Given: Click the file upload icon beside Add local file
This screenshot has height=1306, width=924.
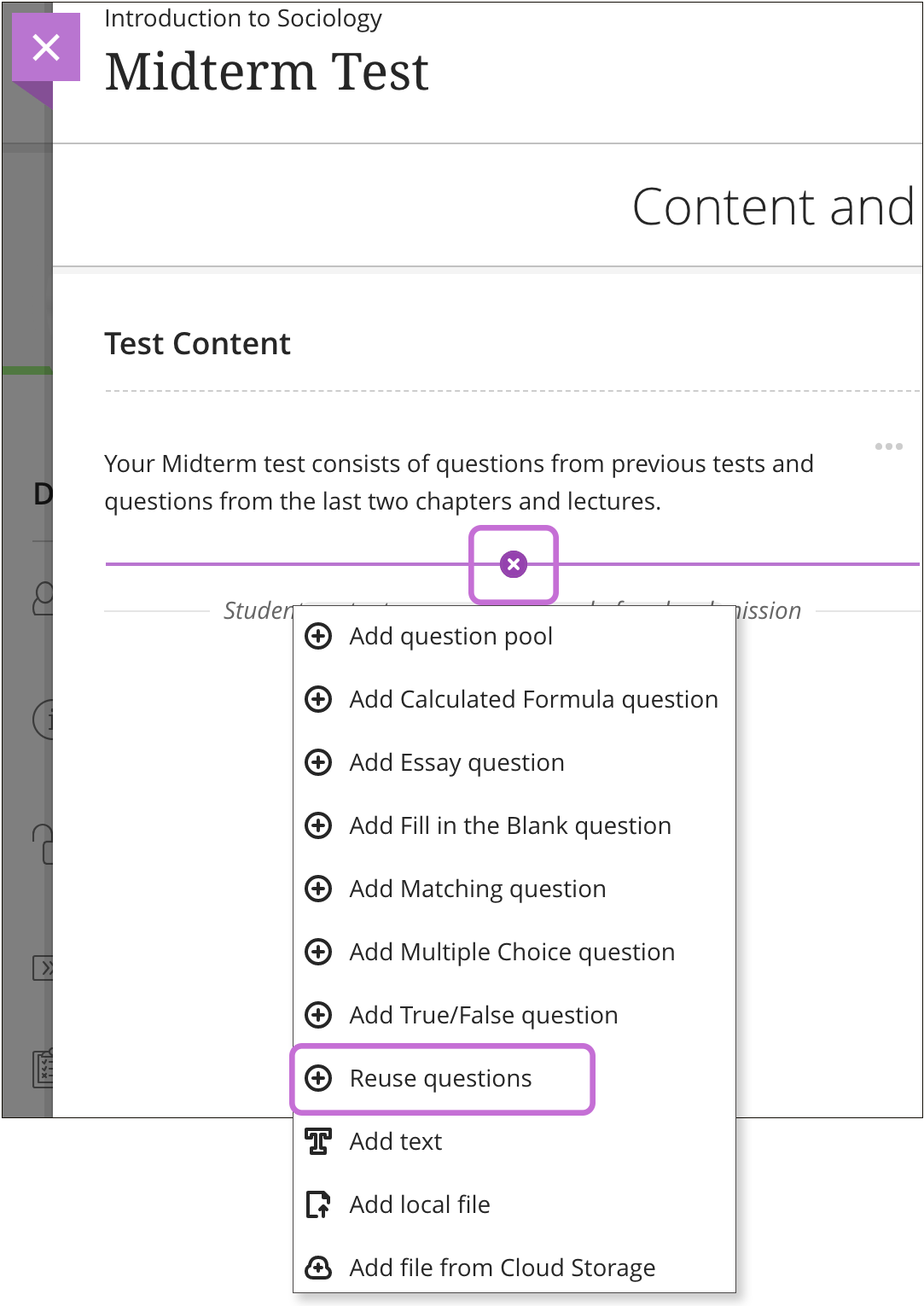Looking at the screenshot, I should (318, 1204).
